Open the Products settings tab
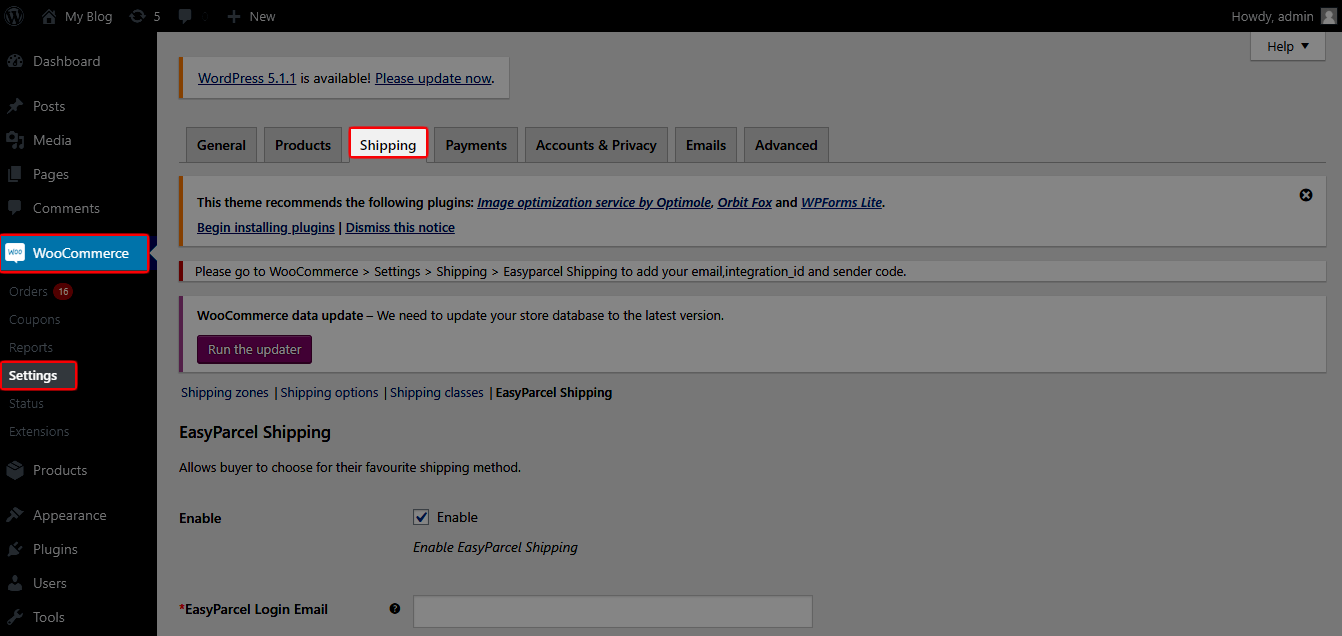This screenshot has width=1342, height=636. pyautogui.click(x=303, y=145)
